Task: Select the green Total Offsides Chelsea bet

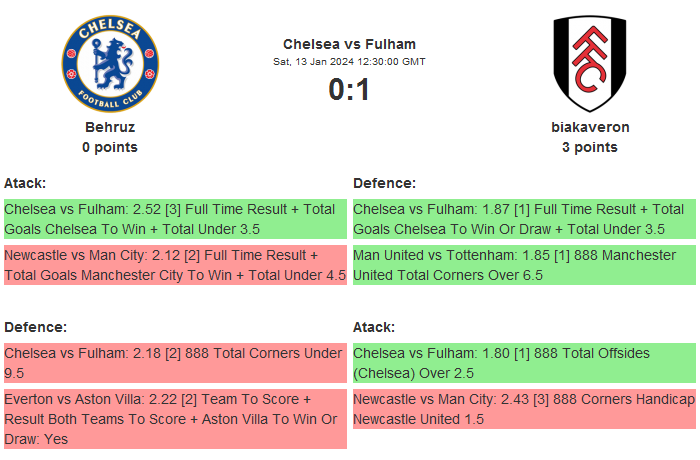Action: tap(523, 363)
